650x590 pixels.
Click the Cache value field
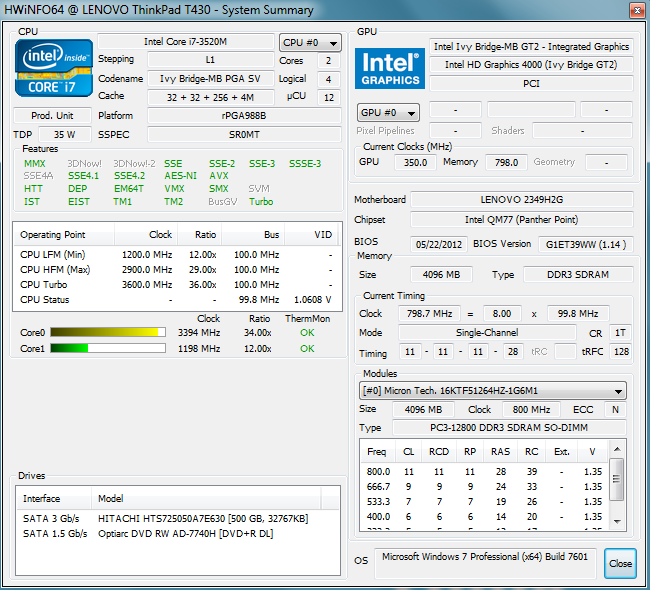tap(211, 97)
